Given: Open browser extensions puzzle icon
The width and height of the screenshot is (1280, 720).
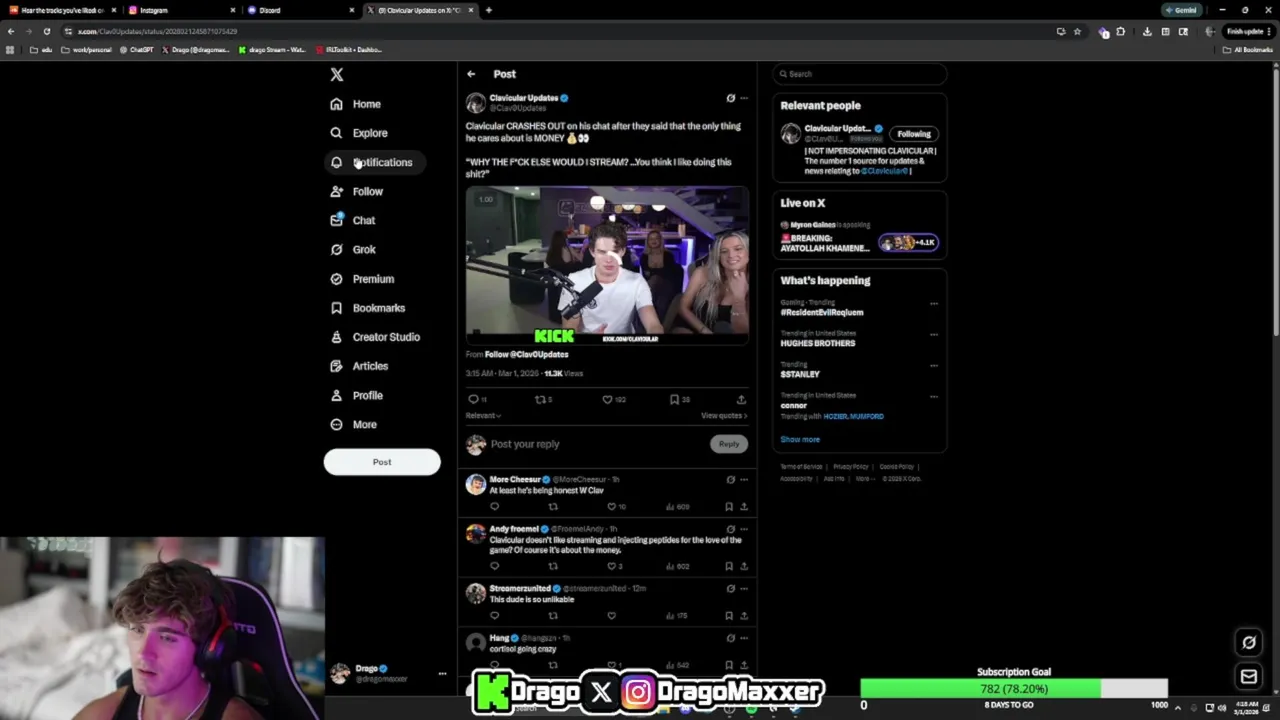Looking at the screenshot, I should point(1121,31).
